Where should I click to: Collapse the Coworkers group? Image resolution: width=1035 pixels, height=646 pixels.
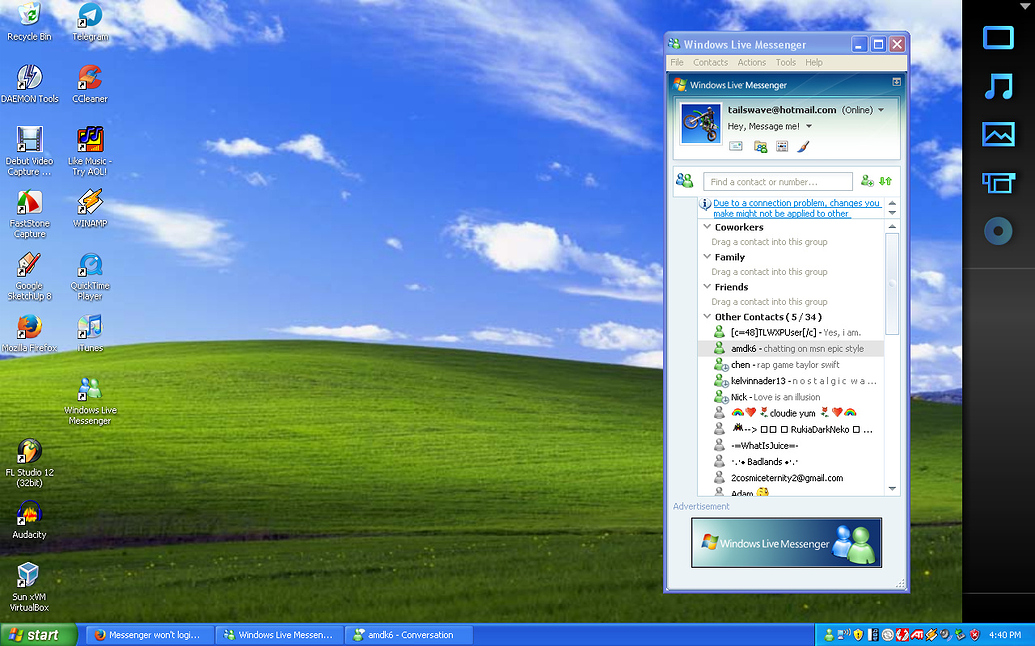click(707, 226)
